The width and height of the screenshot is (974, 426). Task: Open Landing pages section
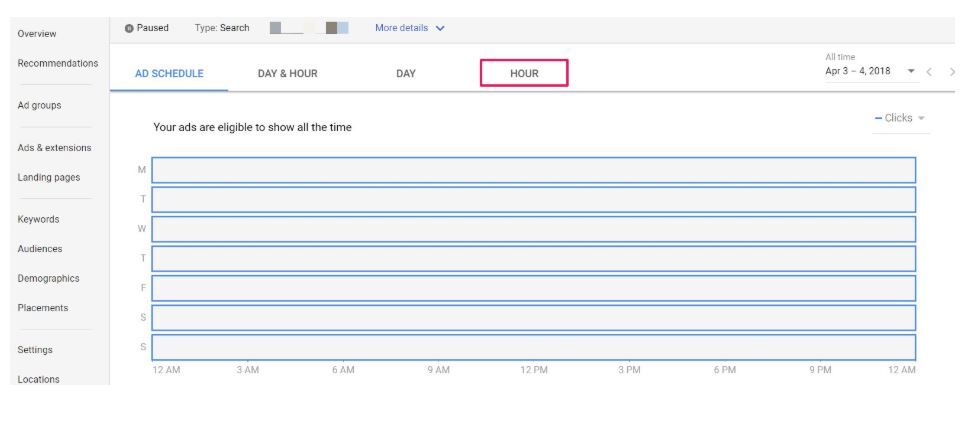point(48,178)
